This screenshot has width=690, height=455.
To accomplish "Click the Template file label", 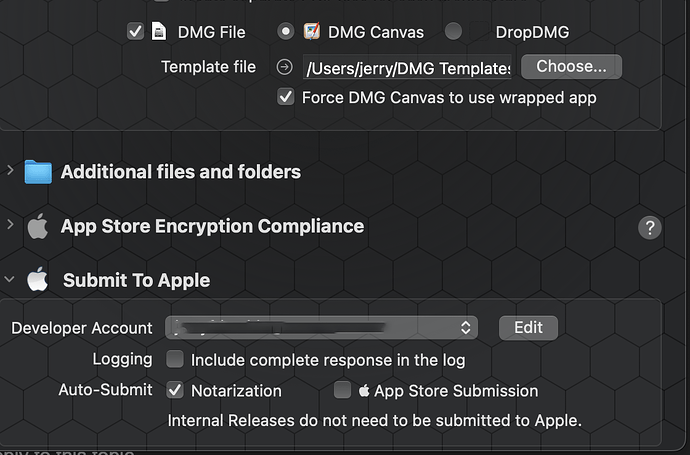I will [208, 67].
